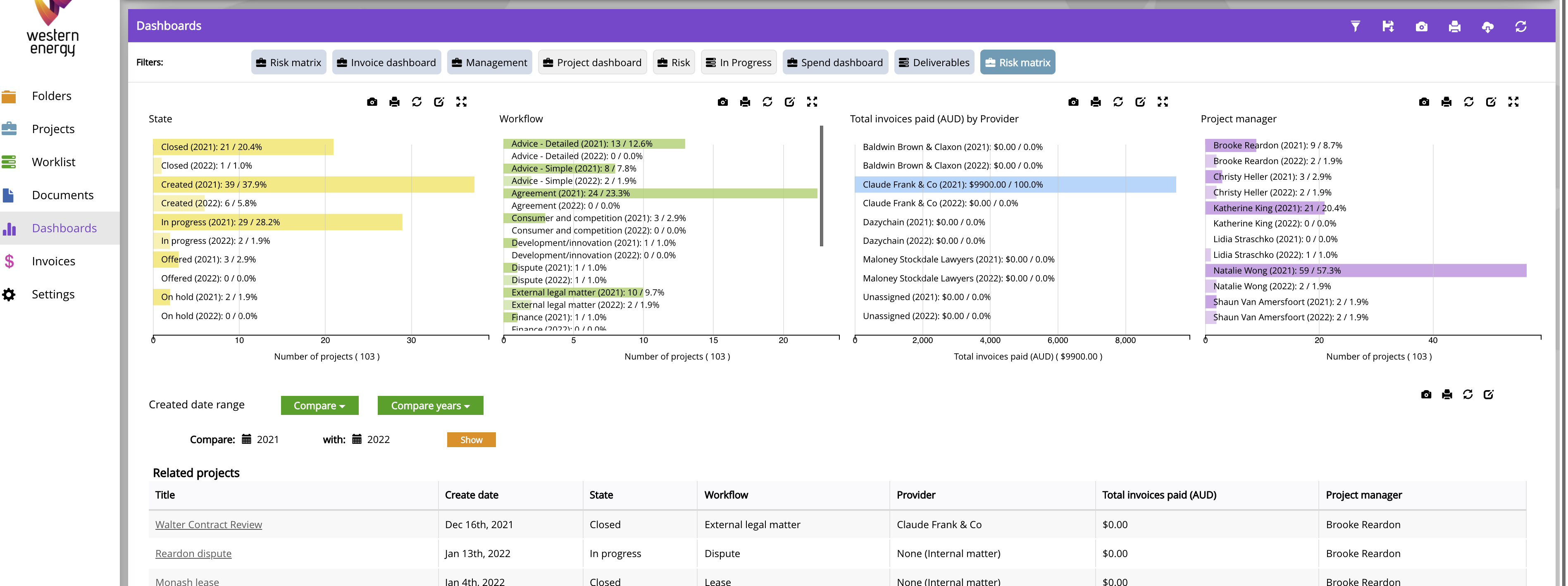Print the Created date range panel

[1447, 394]
